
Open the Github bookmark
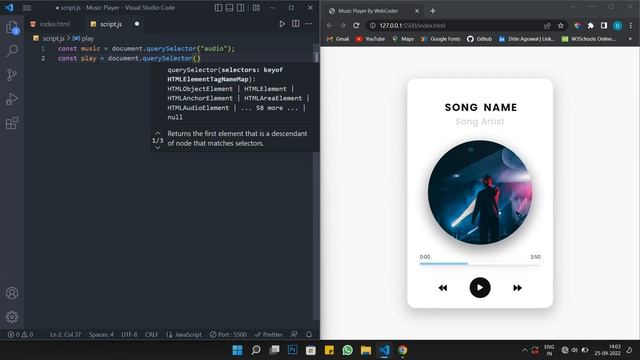[480, 39]
